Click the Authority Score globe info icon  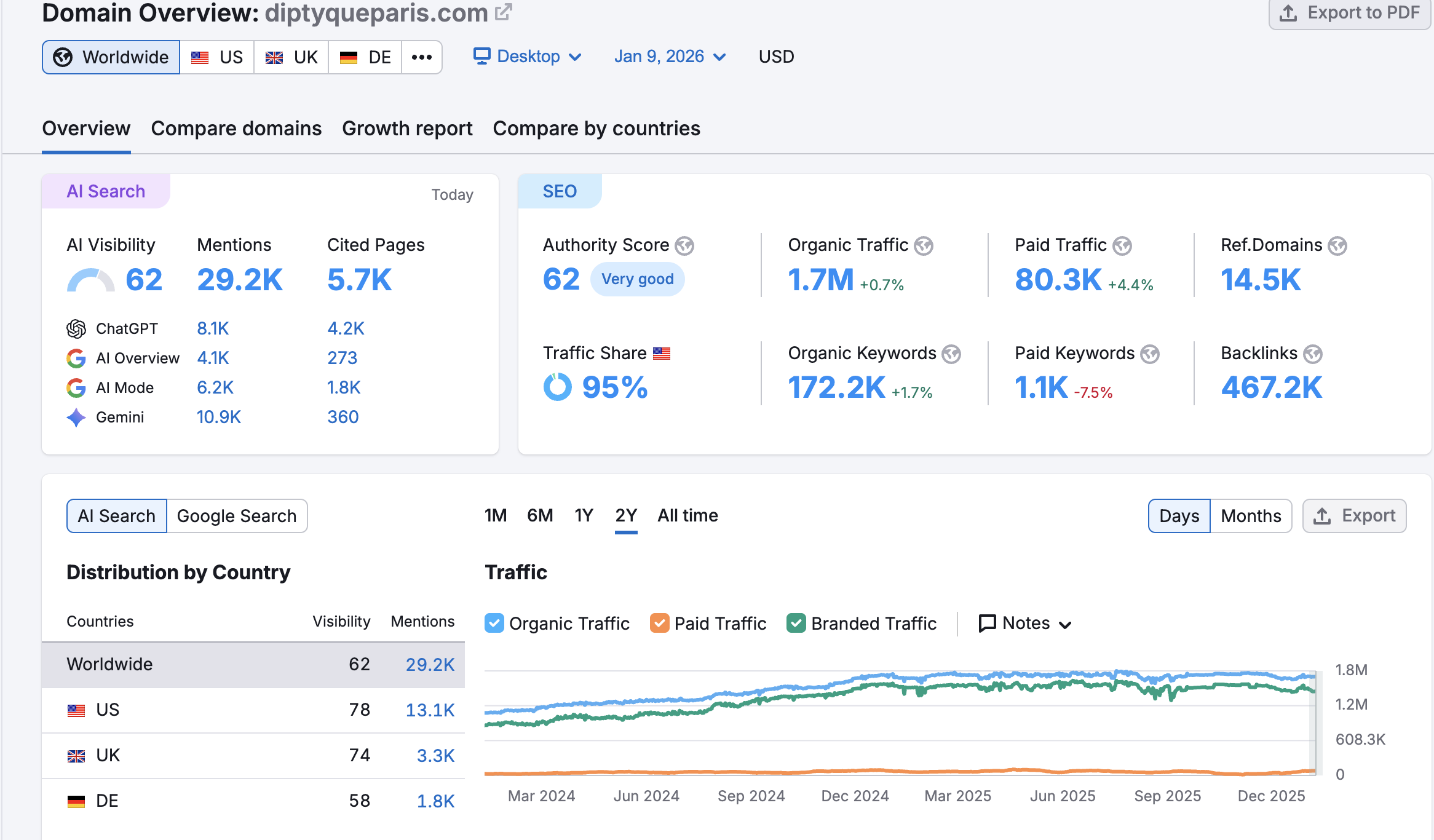tap(684, 246)
